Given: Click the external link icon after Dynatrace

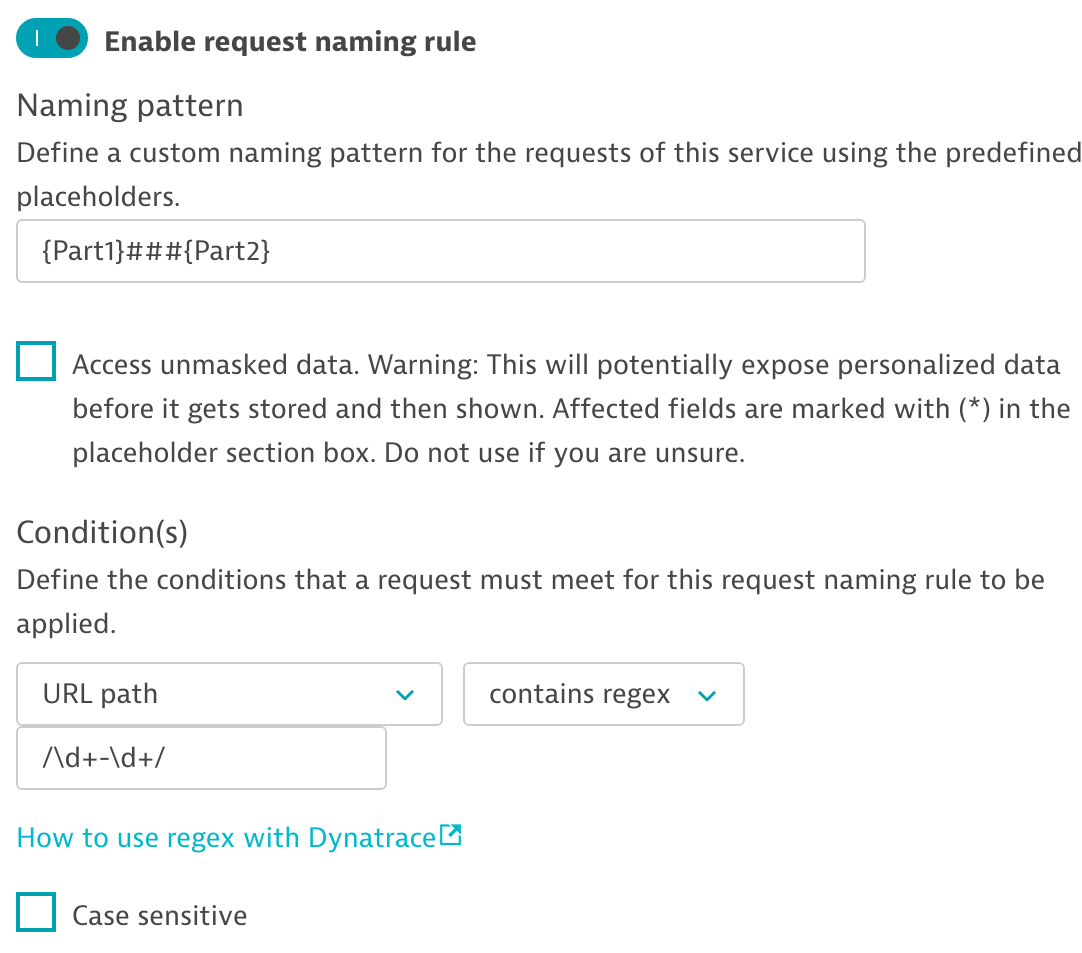Looking at the screenshot, I should (451, 836).
